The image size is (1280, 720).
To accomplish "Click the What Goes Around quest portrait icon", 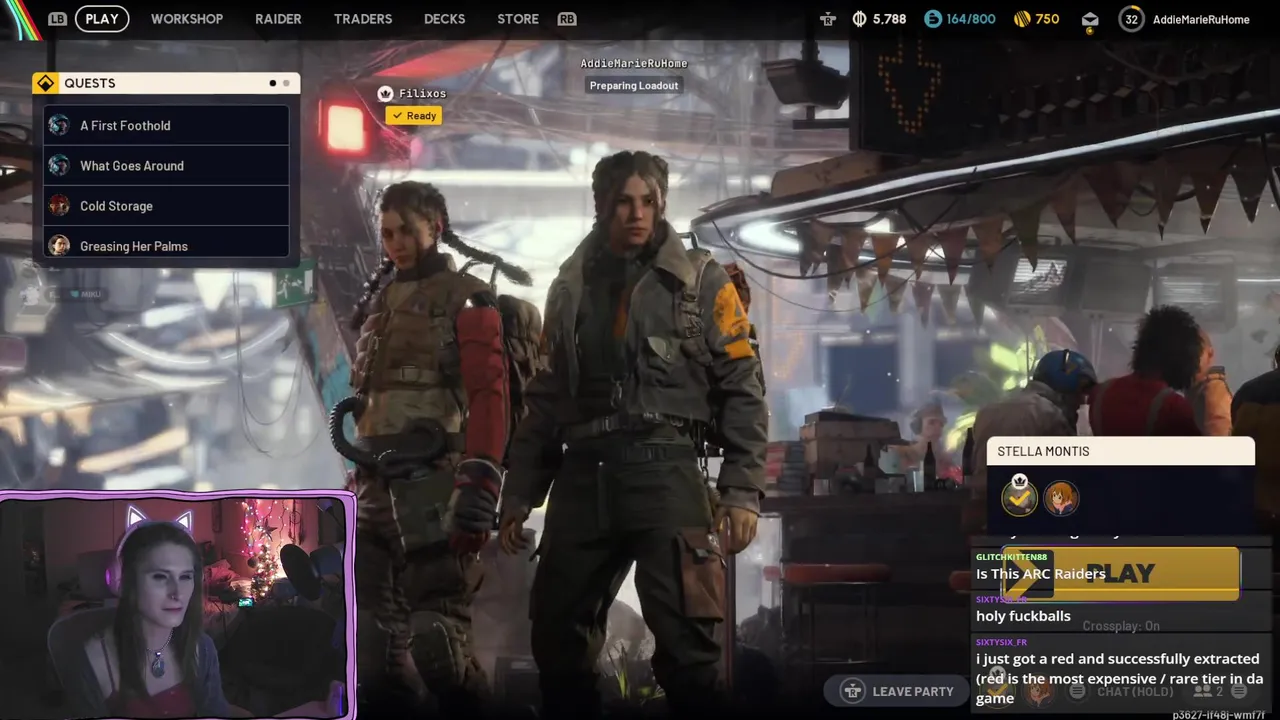I will click(x=59, y=165).
